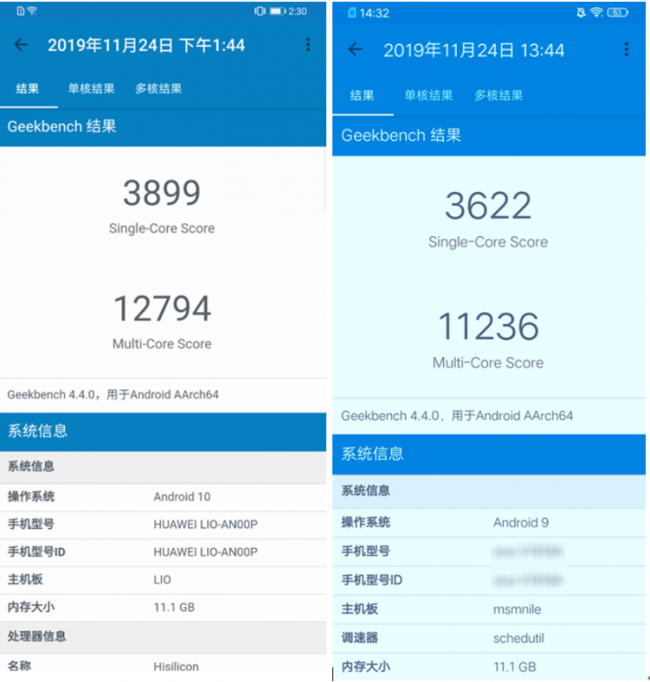Tap the 处理器信息 section header
The width and height of the screenshot is (650, 682).
(x=163, y=636)
